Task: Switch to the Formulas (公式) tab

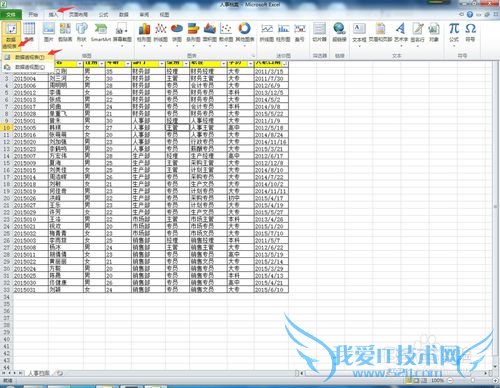Action: tap(103, 14)
